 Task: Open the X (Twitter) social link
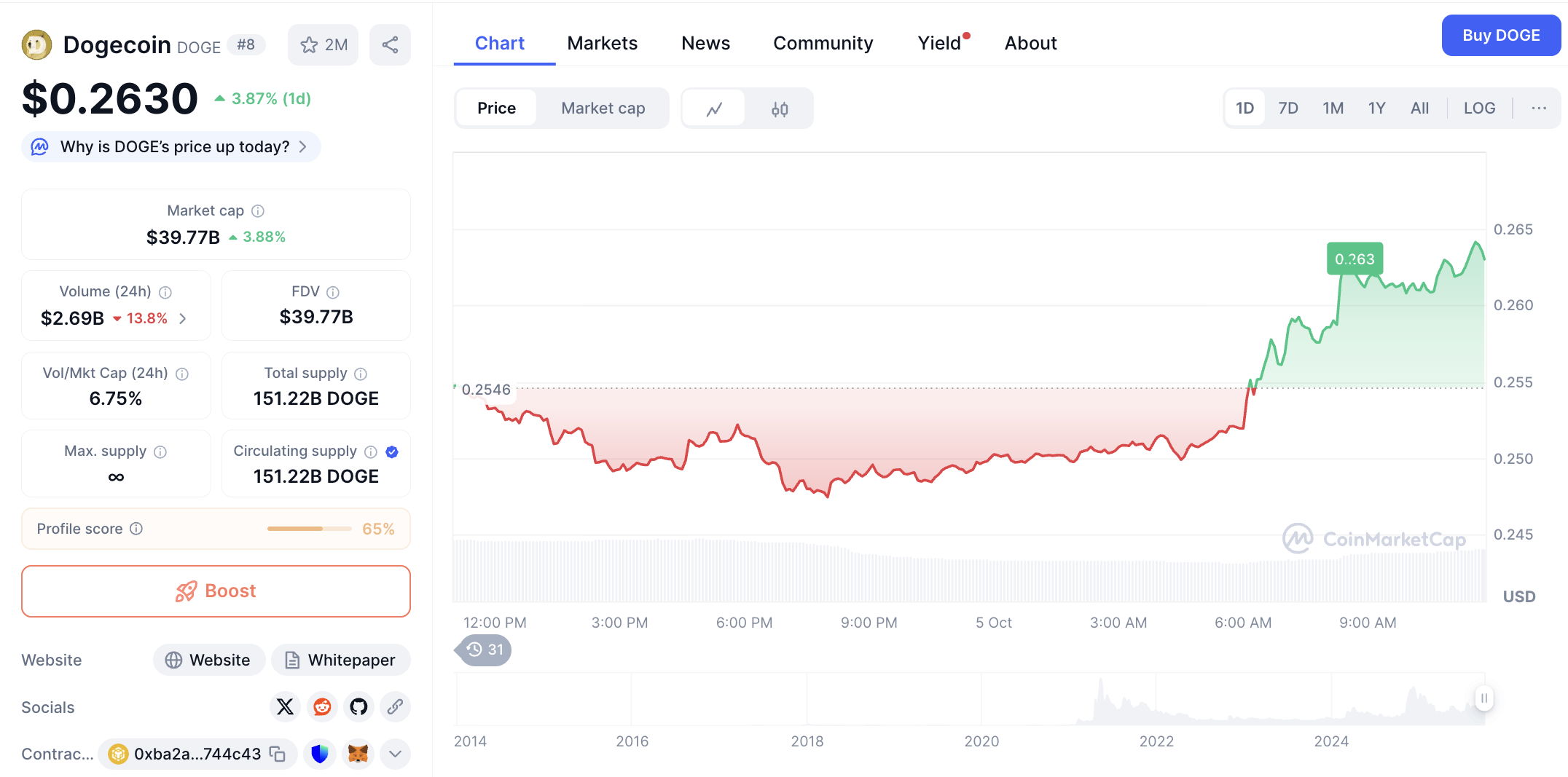(x=285, y=706)
